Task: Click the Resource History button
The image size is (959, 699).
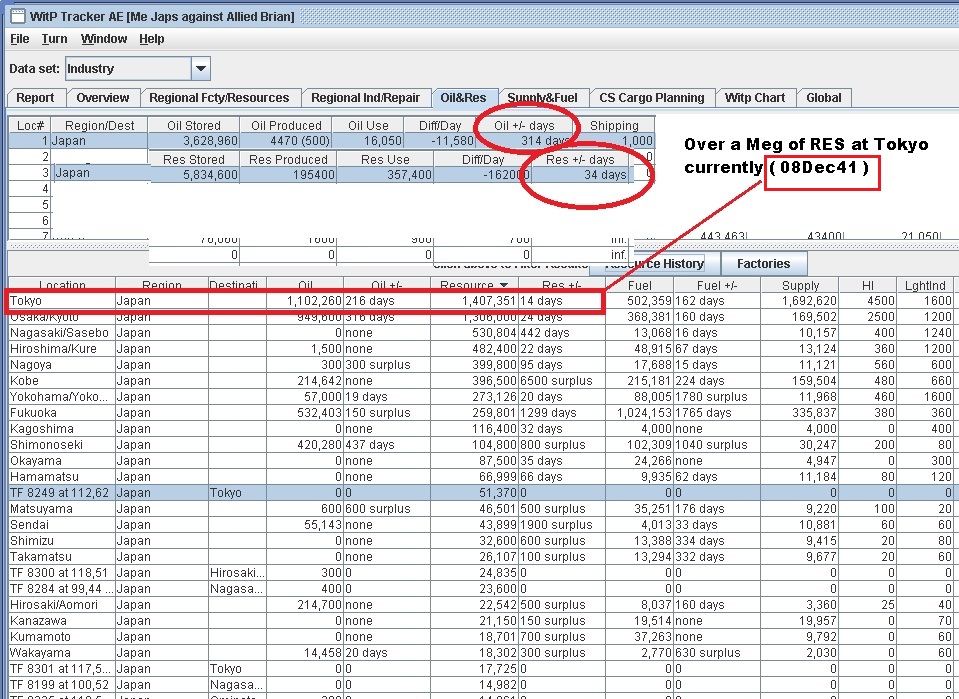Action: tap(655, 264)
